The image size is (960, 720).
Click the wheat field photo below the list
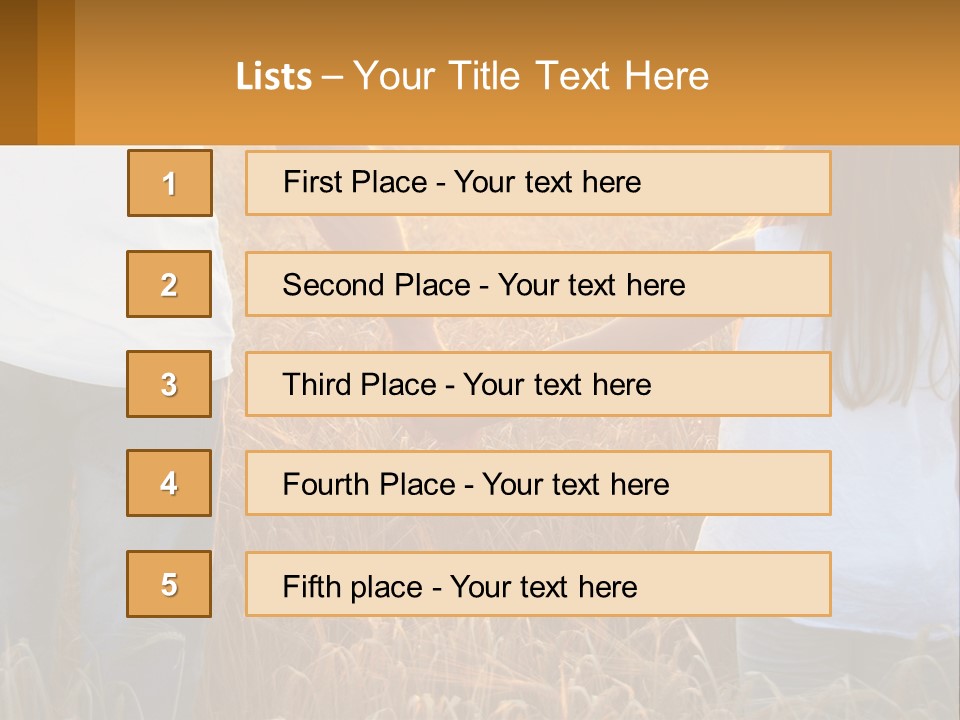click(x=480, y=670)
